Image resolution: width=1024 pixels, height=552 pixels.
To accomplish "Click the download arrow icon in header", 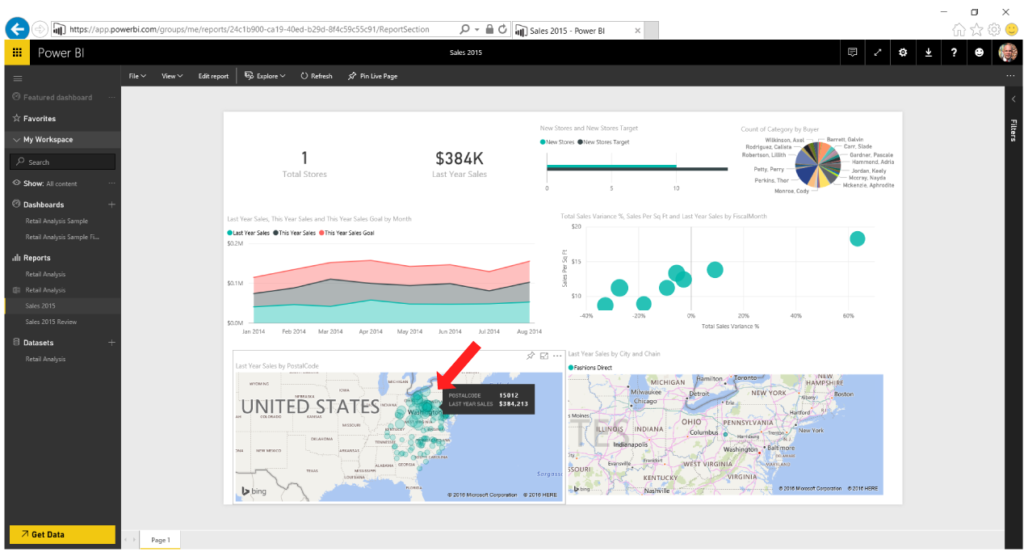I will [928, 53].
